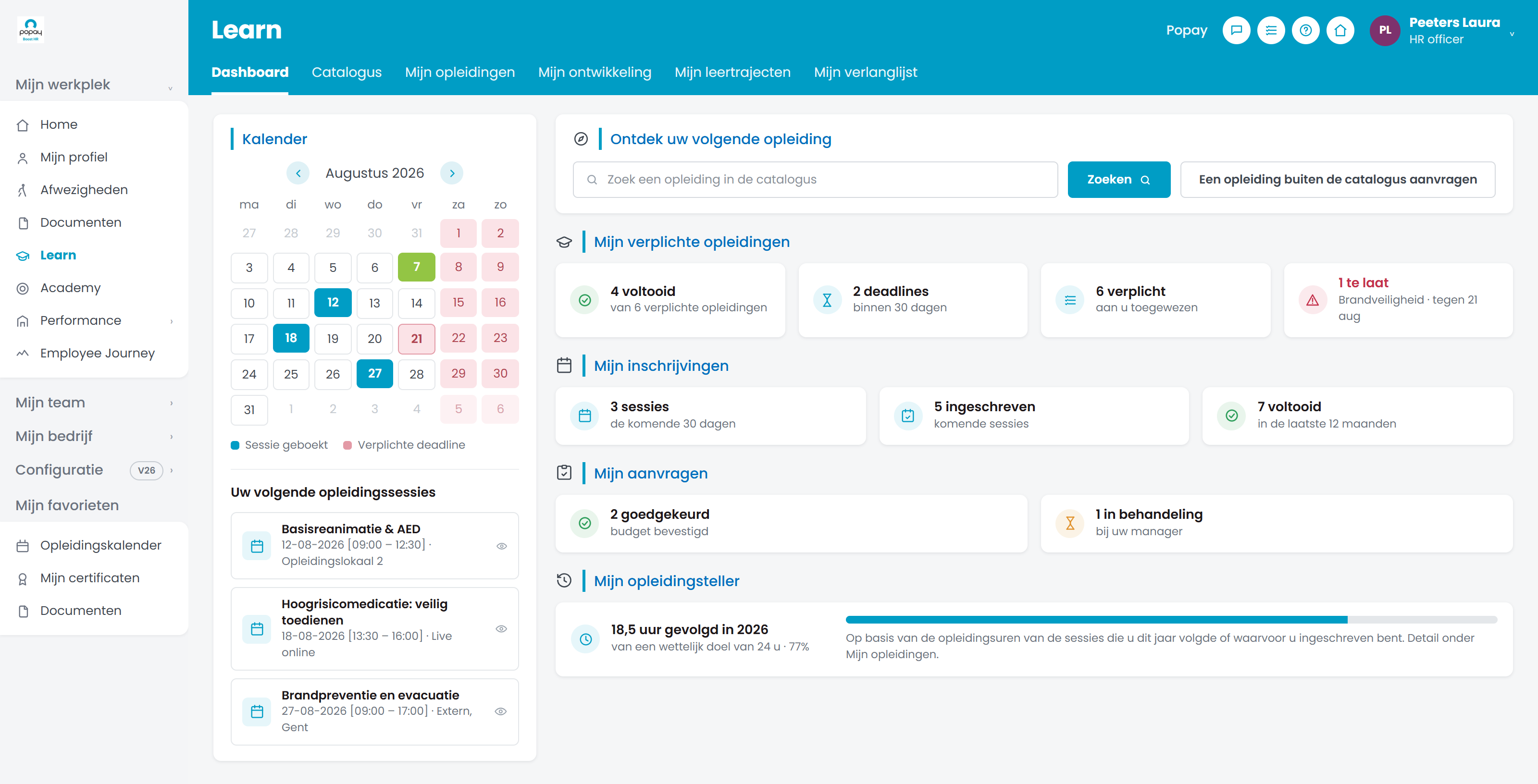Go to previous month in Kalender
This screenshot has width=1538, height=784.
click(298, 173)
